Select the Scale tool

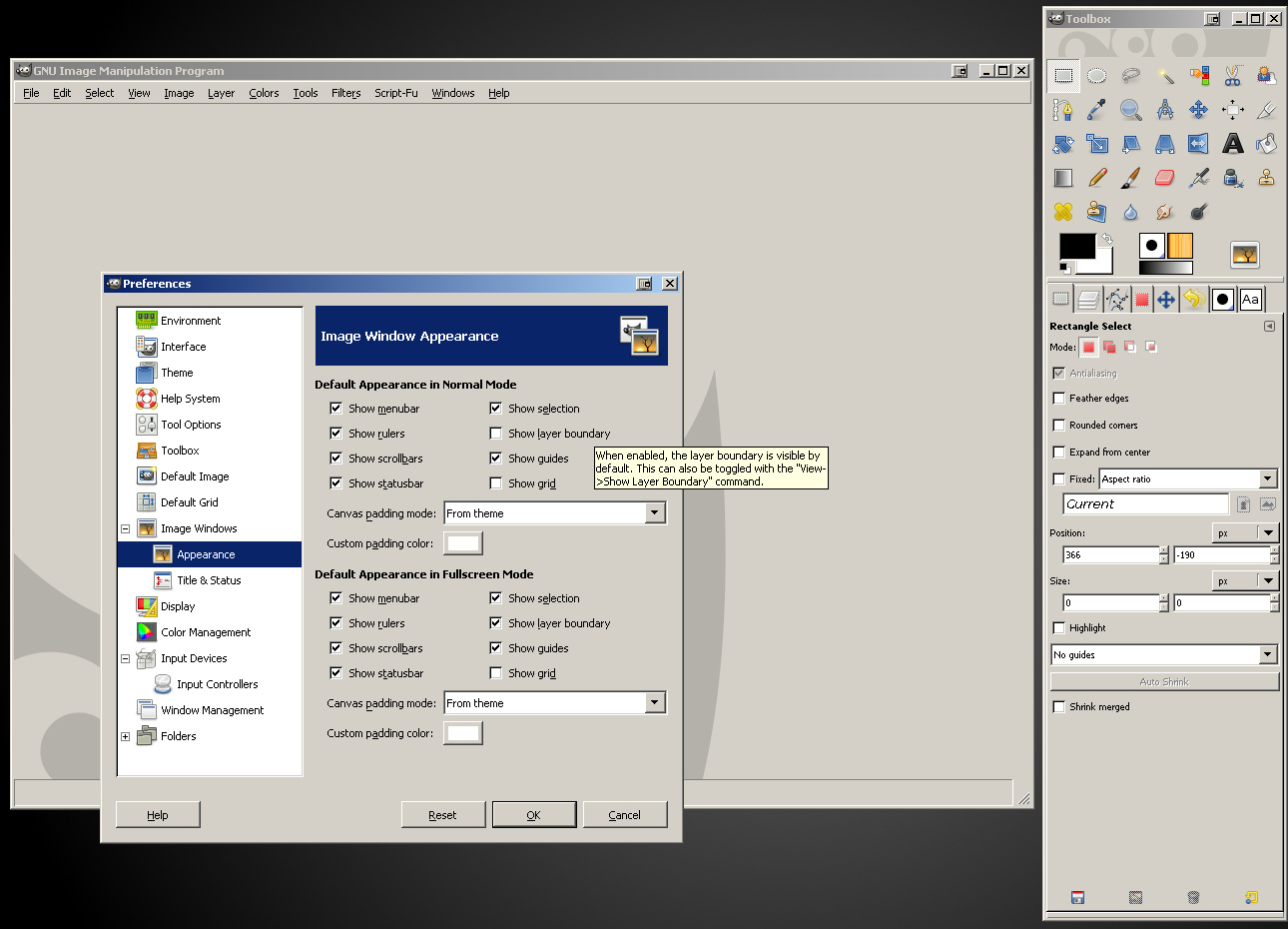pos(1097,144)
